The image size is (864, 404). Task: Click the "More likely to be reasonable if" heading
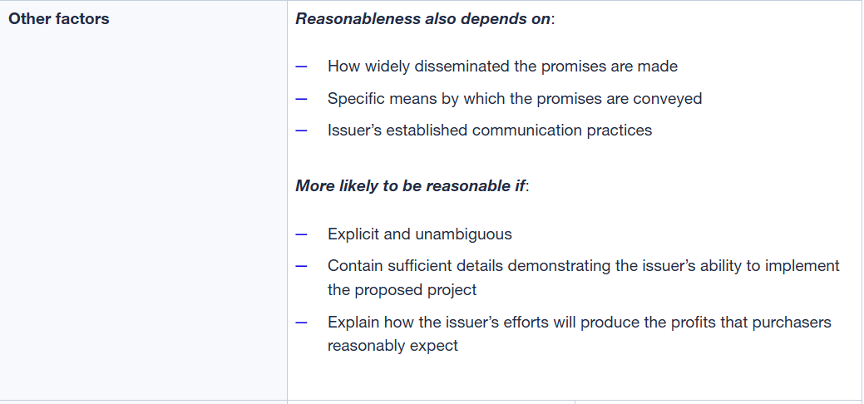click(411, 186)
